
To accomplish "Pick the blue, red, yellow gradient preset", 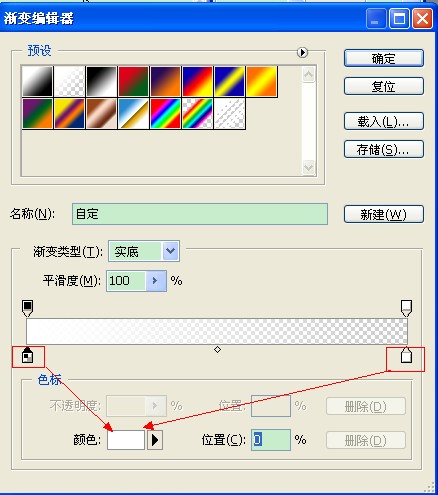I will pos(197,81).
